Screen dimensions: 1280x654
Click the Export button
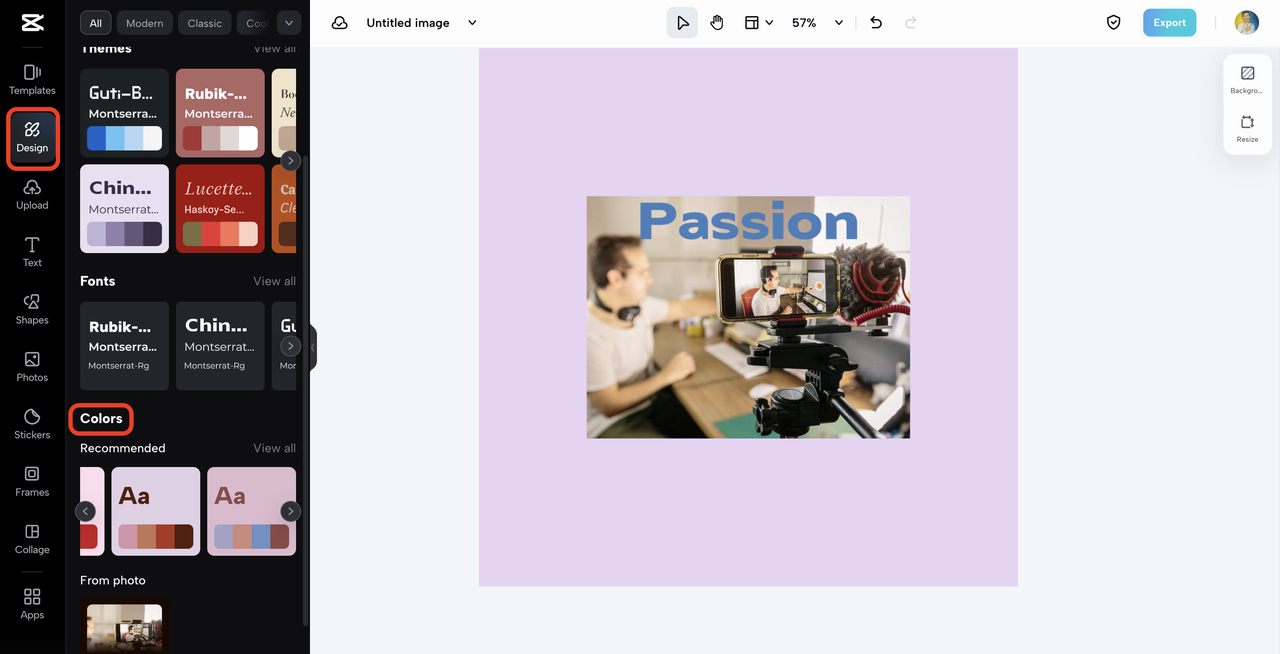tap(1169, 23)
